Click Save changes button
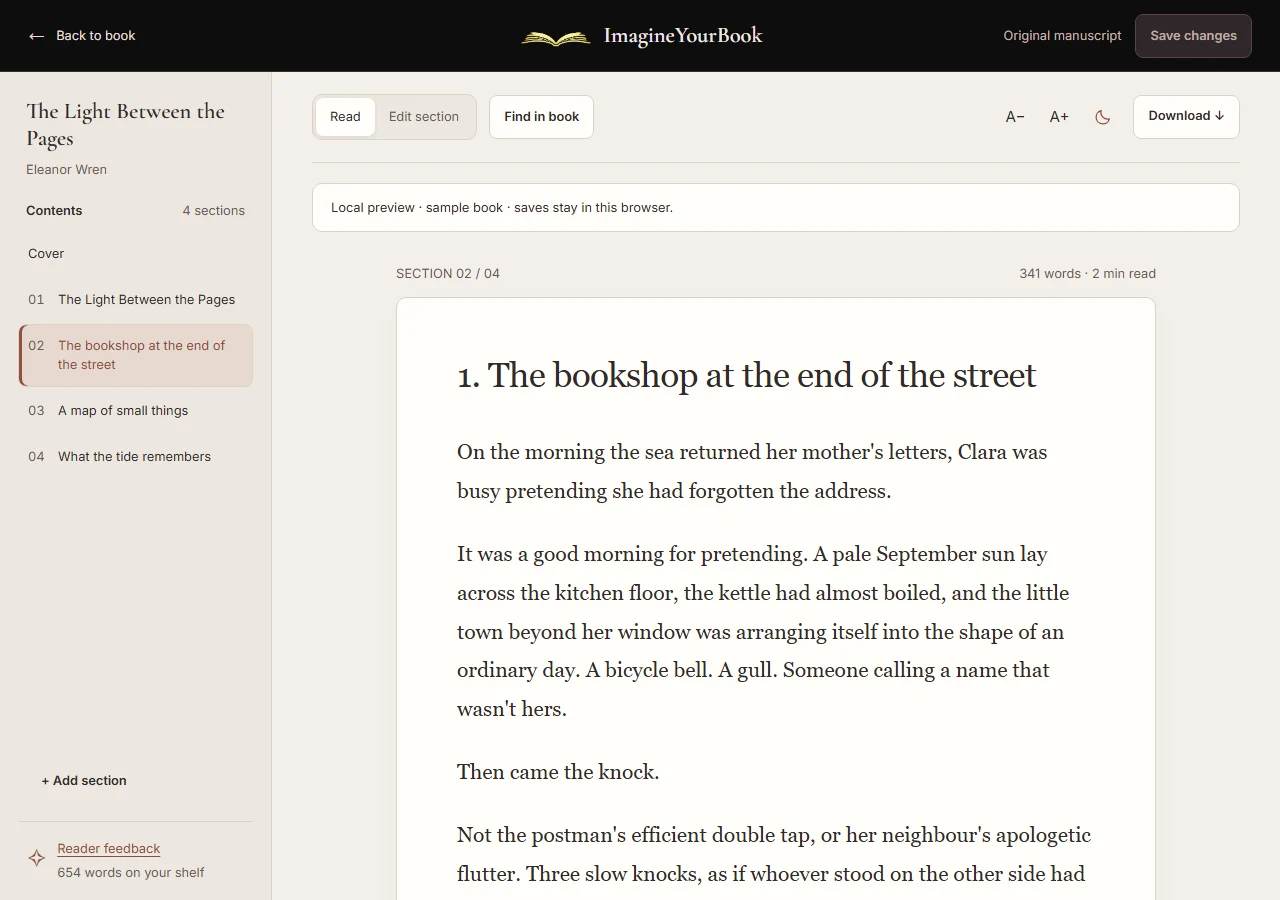1280x900 pixels. [x=1193, y=36]
